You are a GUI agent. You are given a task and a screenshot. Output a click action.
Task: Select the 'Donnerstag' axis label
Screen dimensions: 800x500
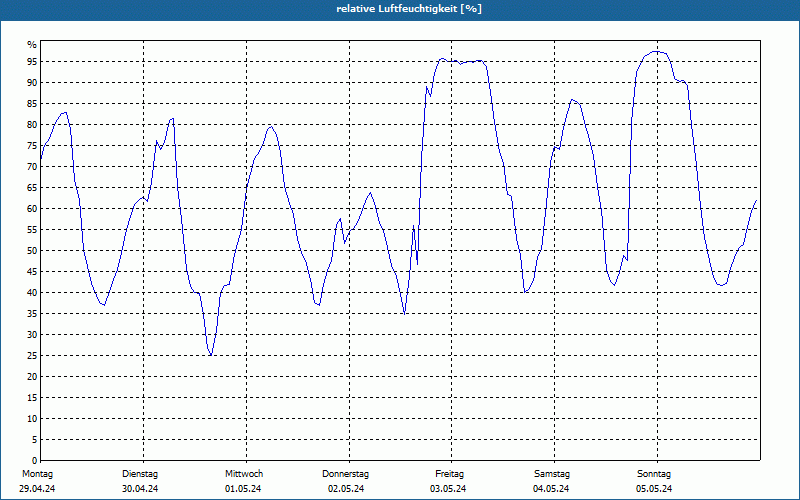[x=345, y=474]
